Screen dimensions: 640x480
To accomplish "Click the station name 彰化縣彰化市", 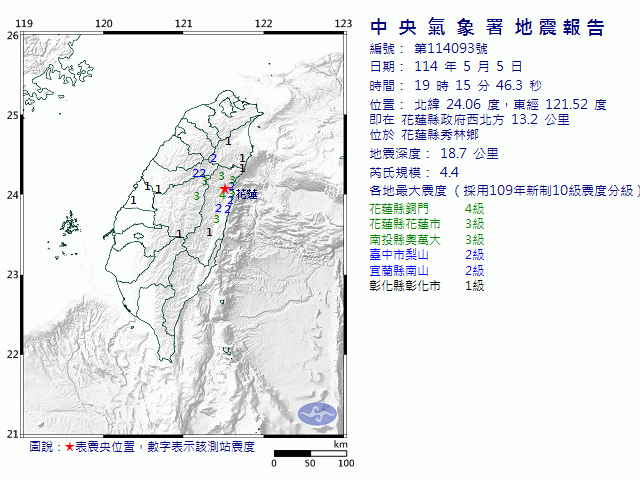I will tap(405, 286).
